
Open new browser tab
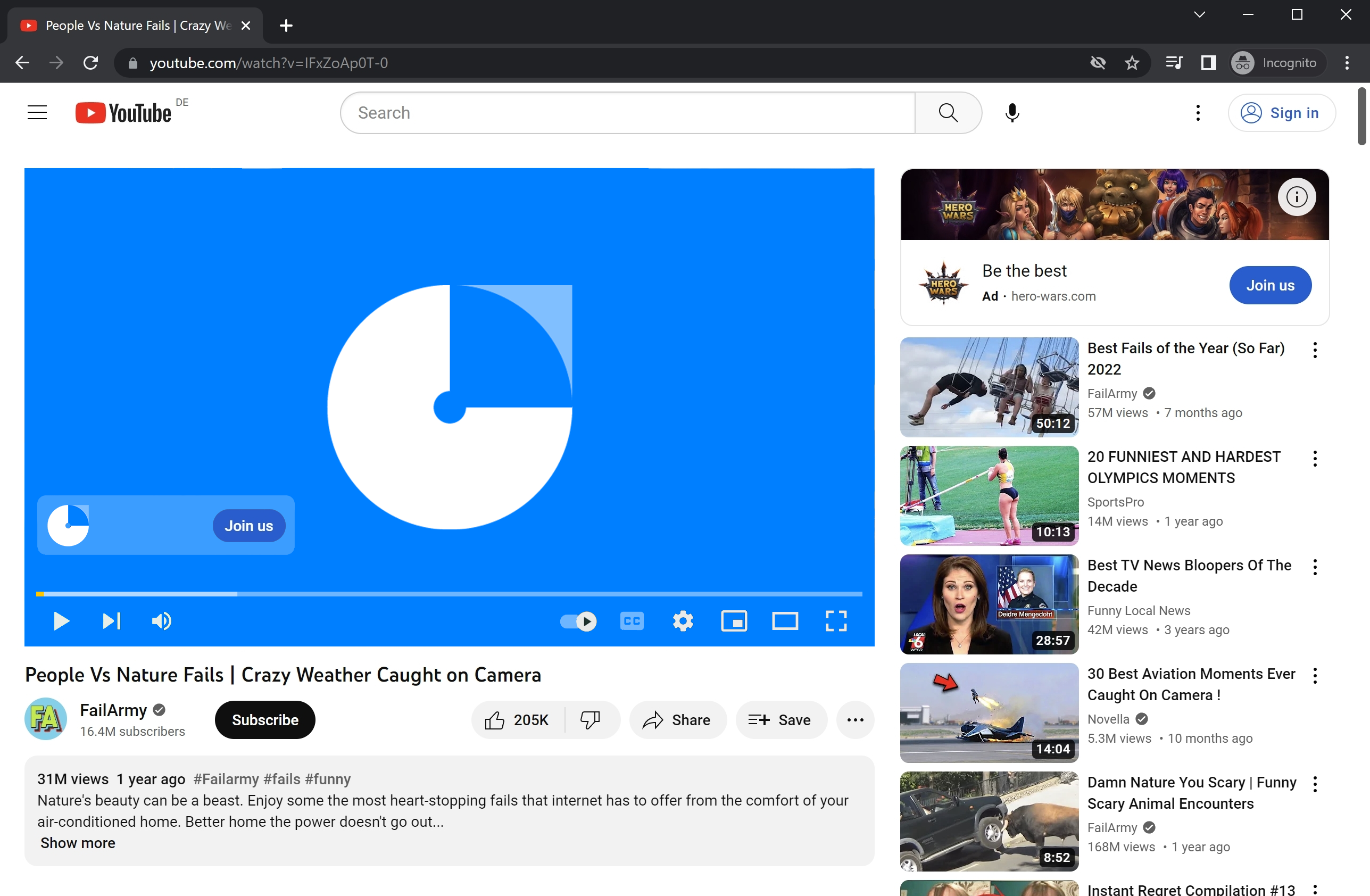pyautogui.click(x=286, y=26)
